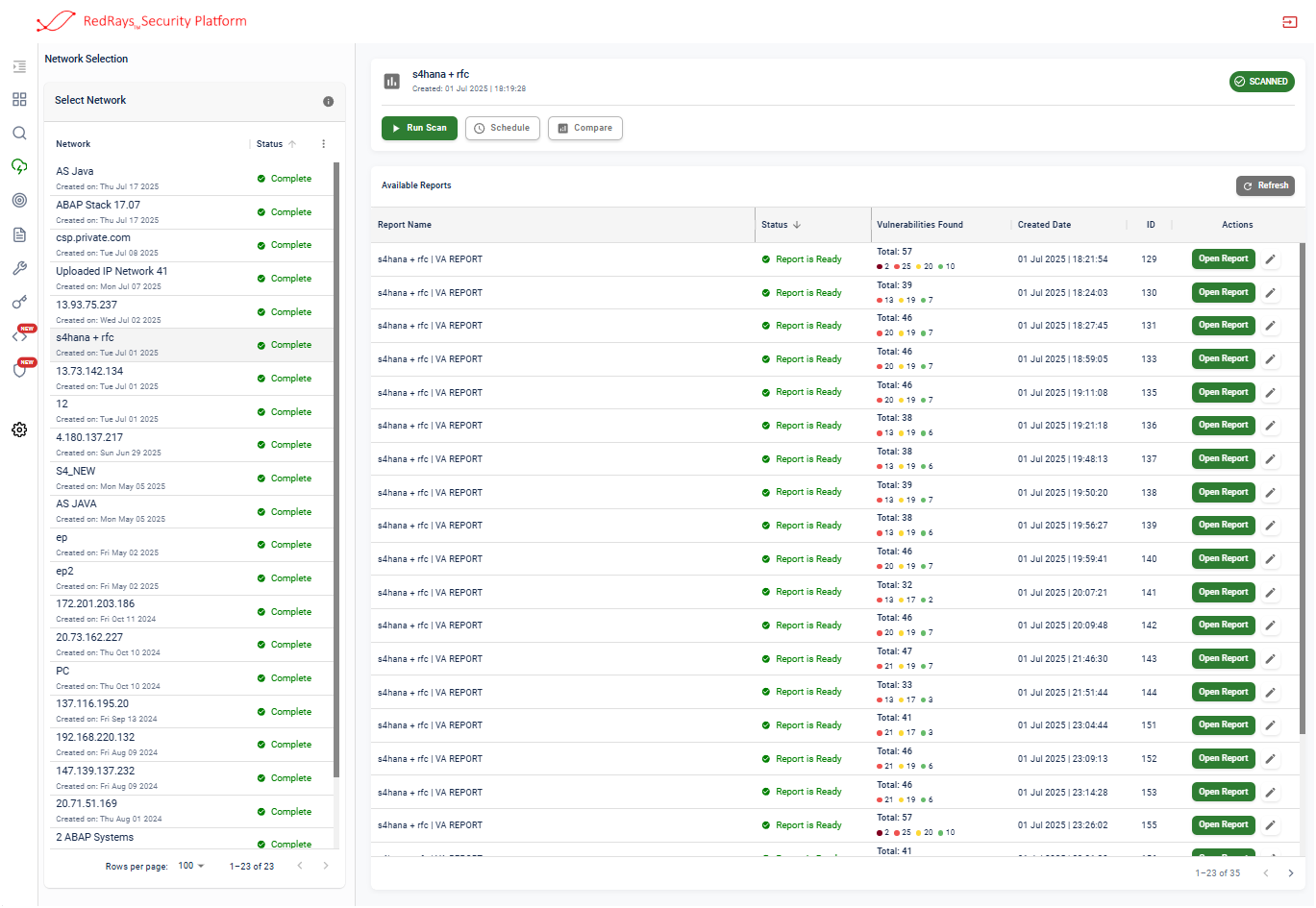Click the Created Date column header

coord(1045,225)
